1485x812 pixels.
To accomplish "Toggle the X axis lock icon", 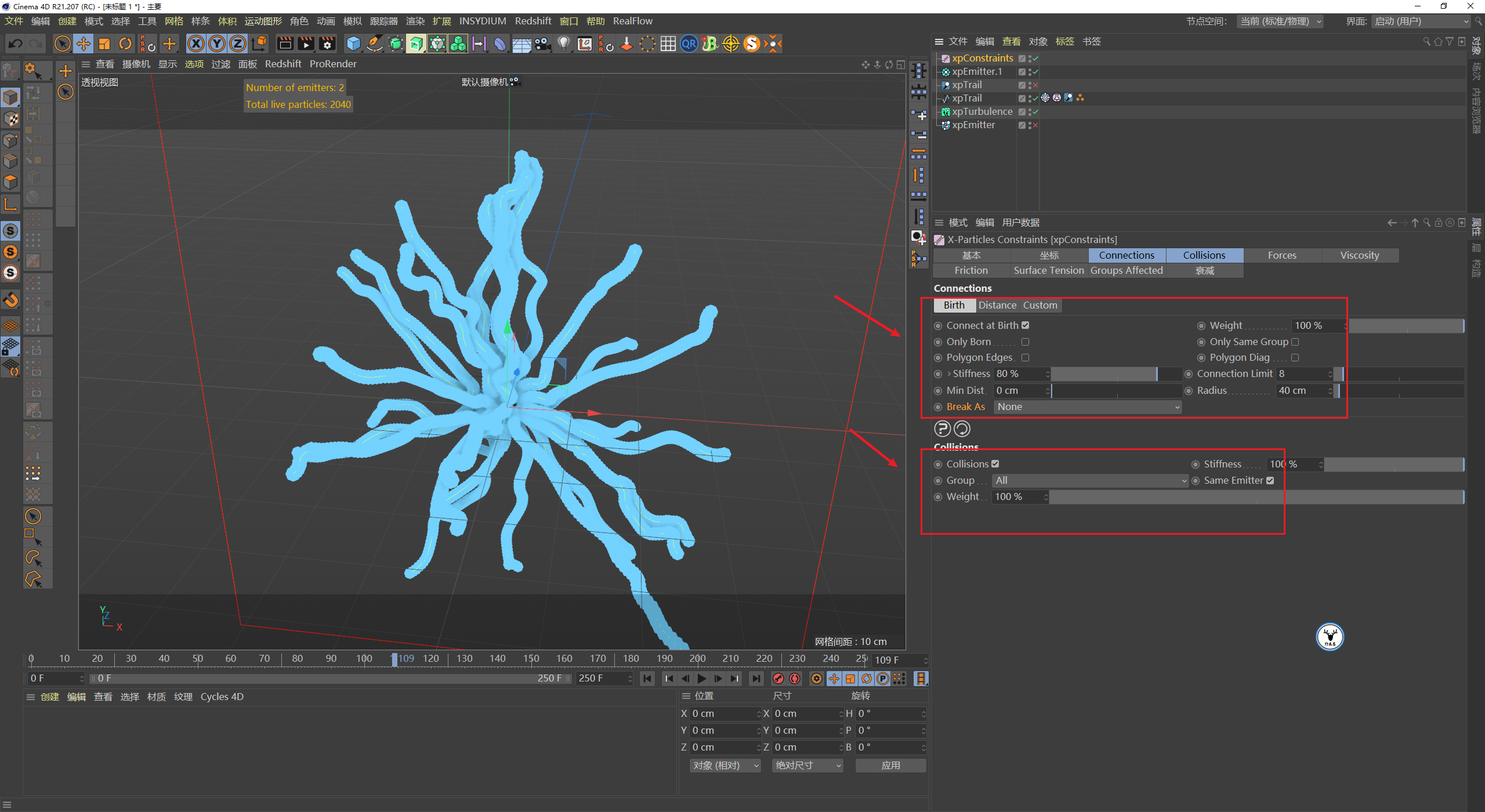I will [x=196, y=43].
